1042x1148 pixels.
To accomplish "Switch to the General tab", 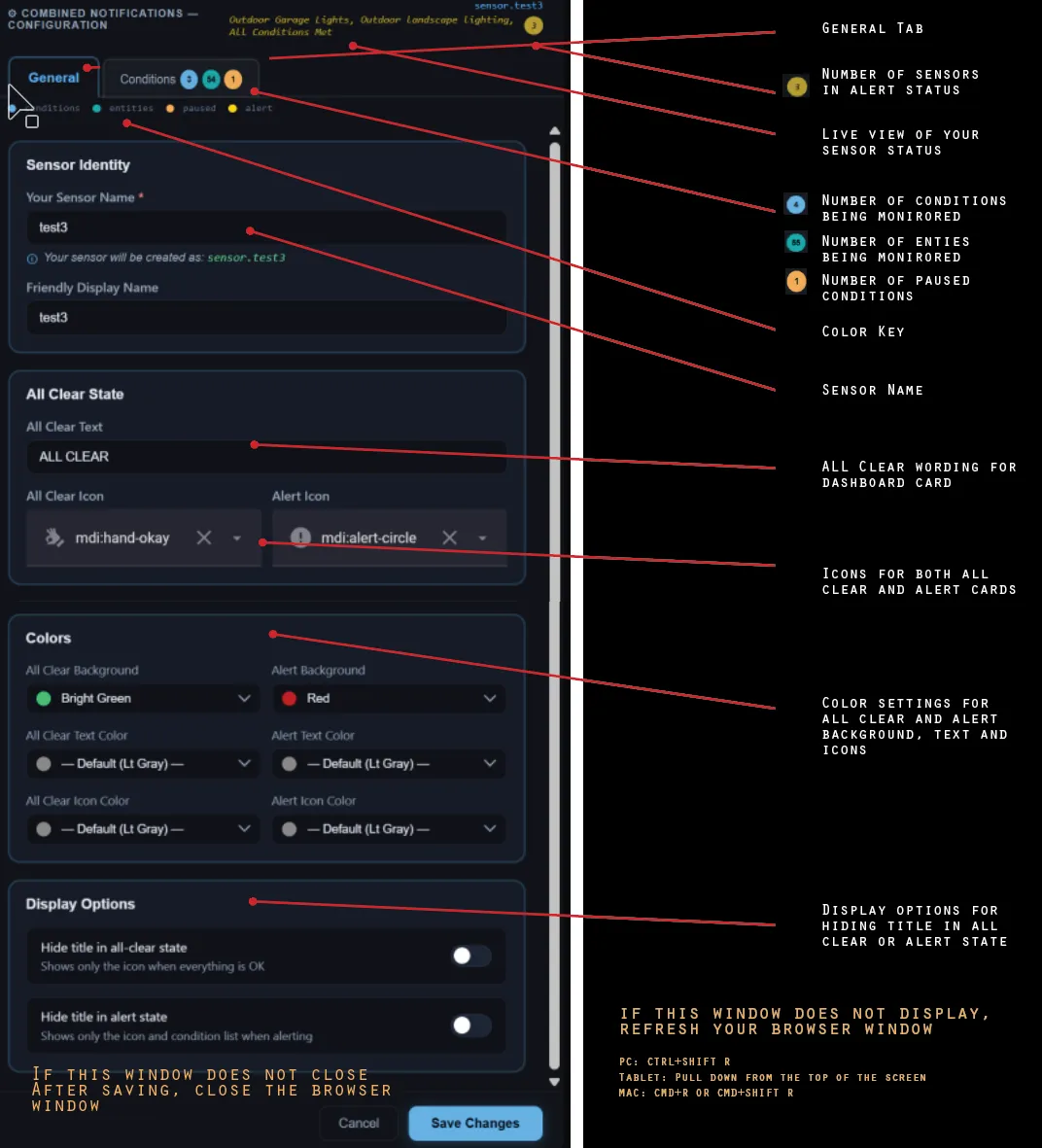I will [x=53, y=78].
